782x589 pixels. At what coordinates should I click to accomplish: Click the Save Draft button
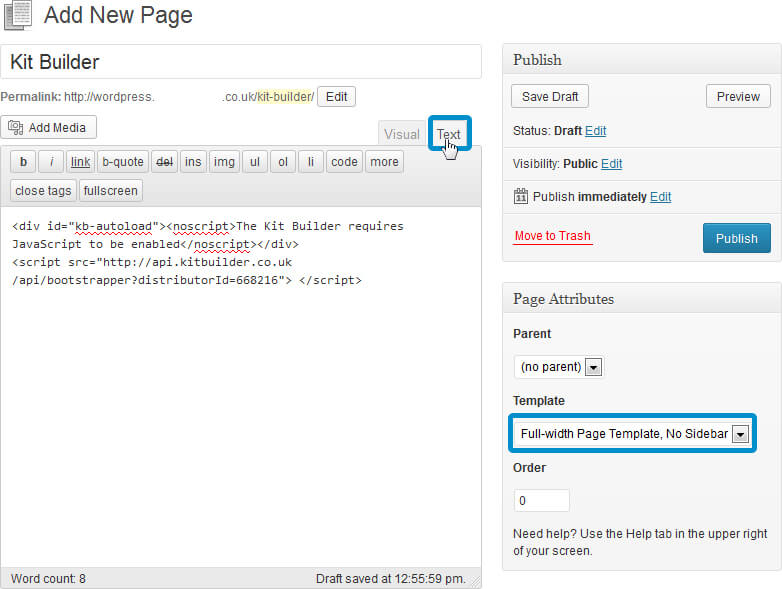(x=550, y=96)
